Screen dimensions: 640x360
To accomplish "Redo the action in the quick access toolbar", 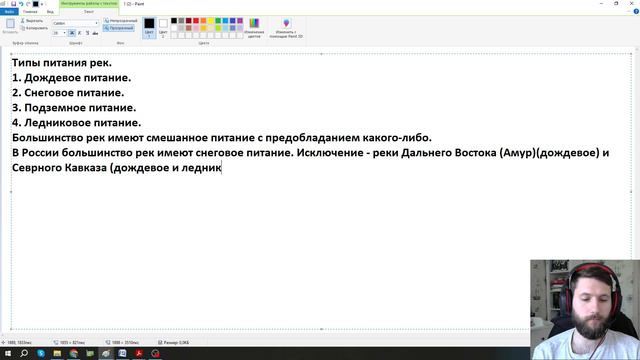I will pos(28,4).
